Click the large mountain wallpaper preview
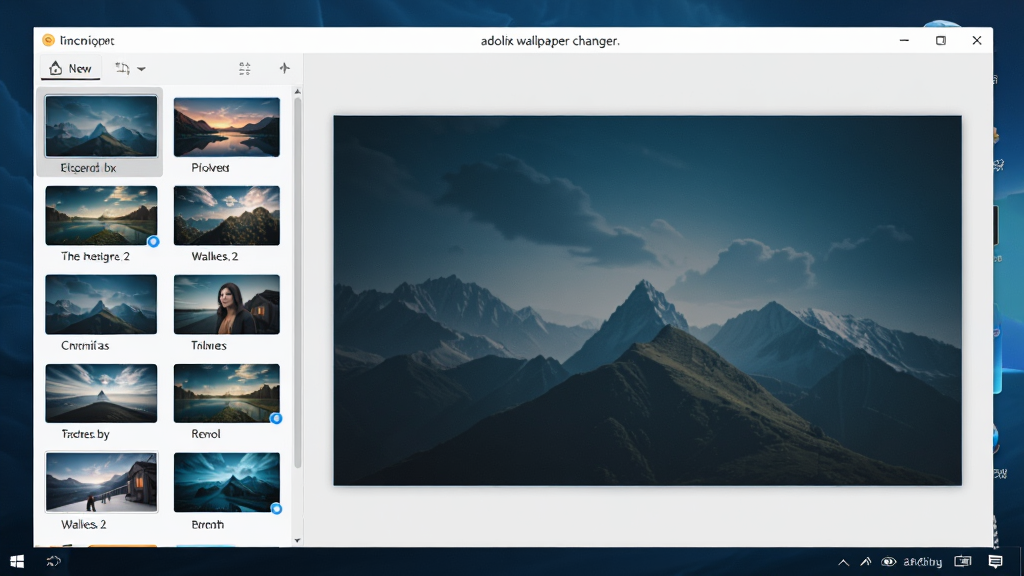Image resolution: width=1024 pixels, height=576 pixels. 647,300
